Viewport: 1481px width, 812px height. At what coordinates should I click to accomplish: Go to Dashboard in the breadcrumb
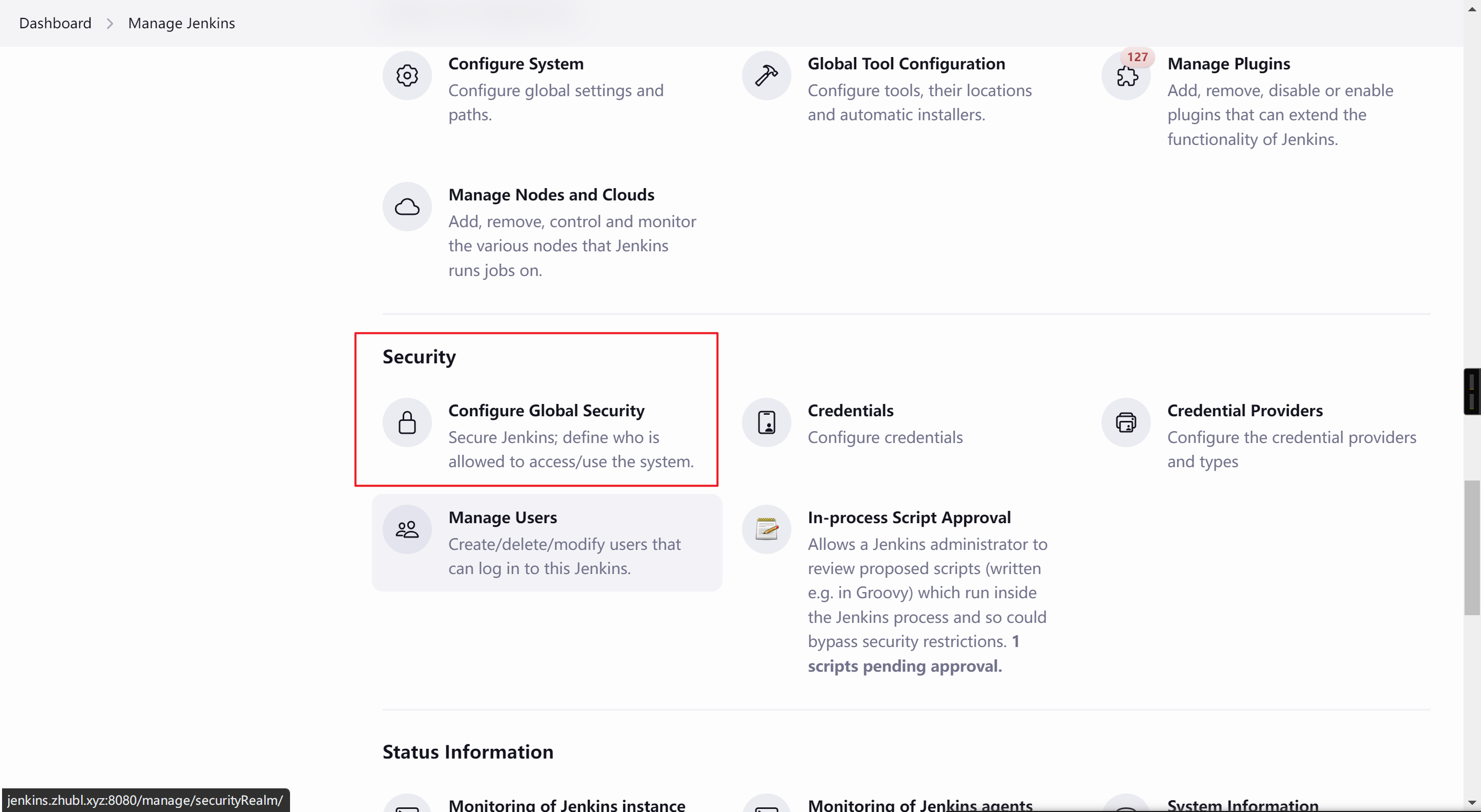click(55, 23)
